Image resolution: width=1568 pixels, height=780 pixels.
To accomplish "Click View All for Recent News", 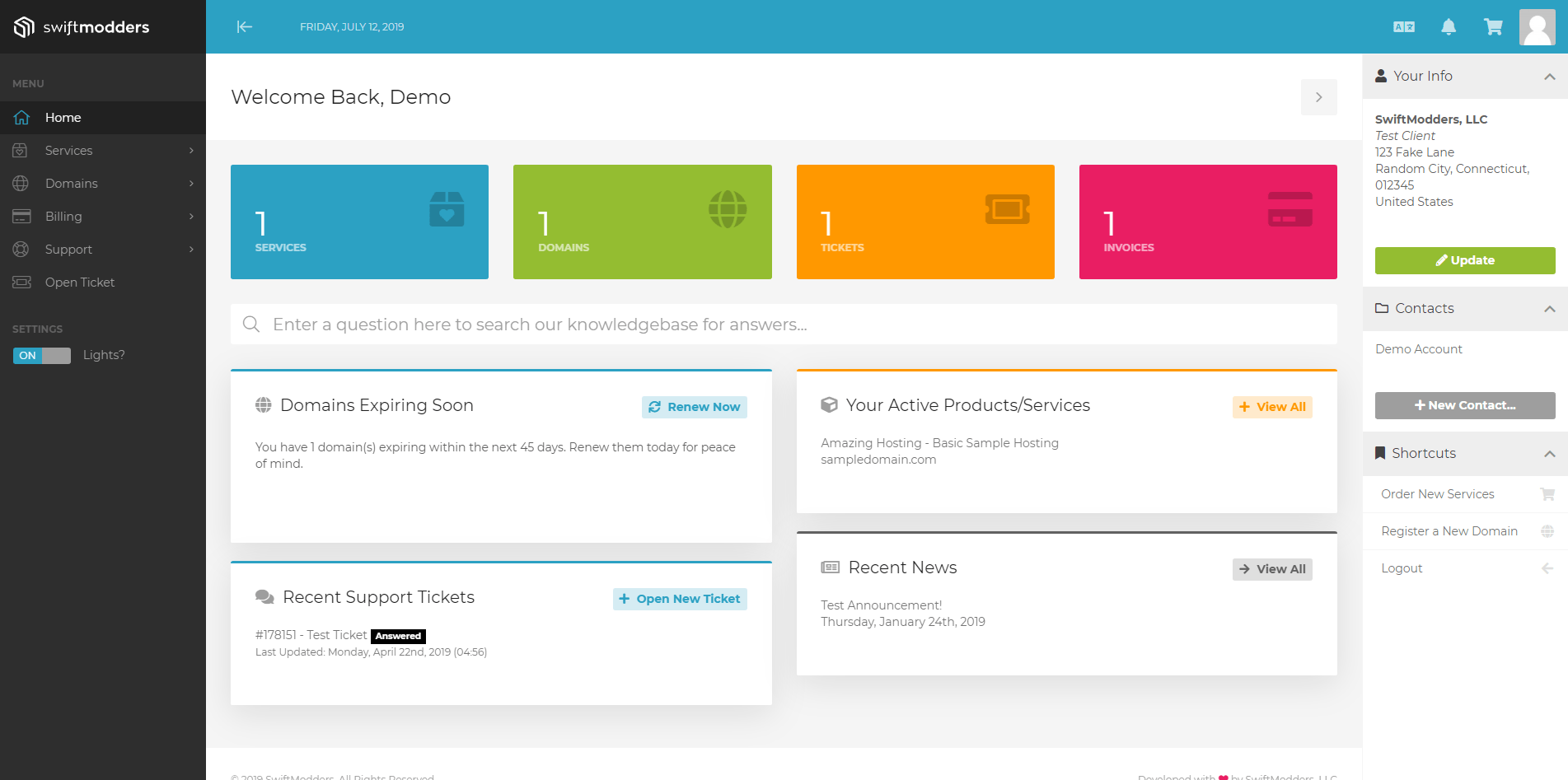I will [1272, 568].
